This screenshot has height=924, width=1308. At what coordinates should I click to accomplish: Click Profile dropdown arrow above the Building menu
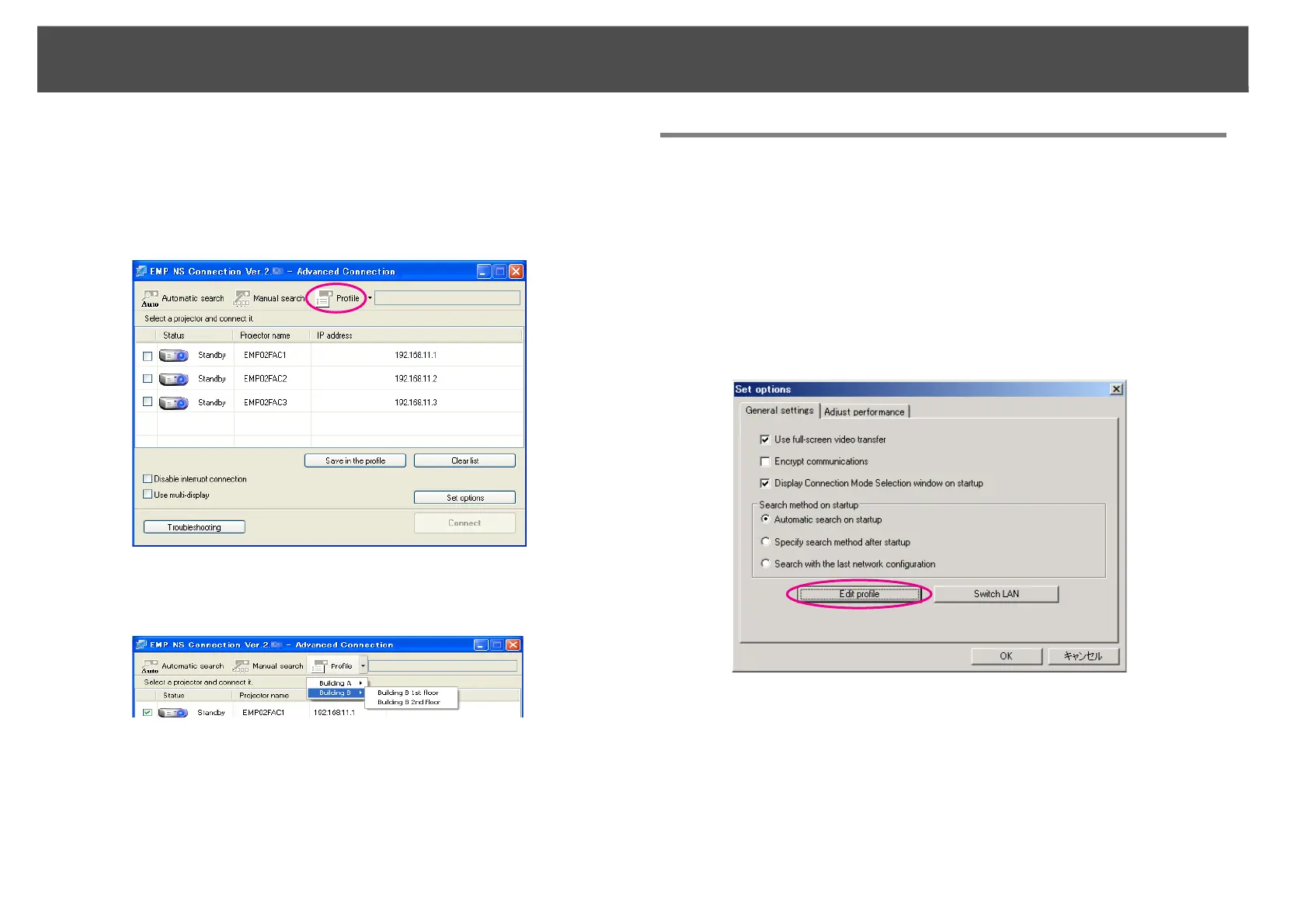tap(363, 666)
